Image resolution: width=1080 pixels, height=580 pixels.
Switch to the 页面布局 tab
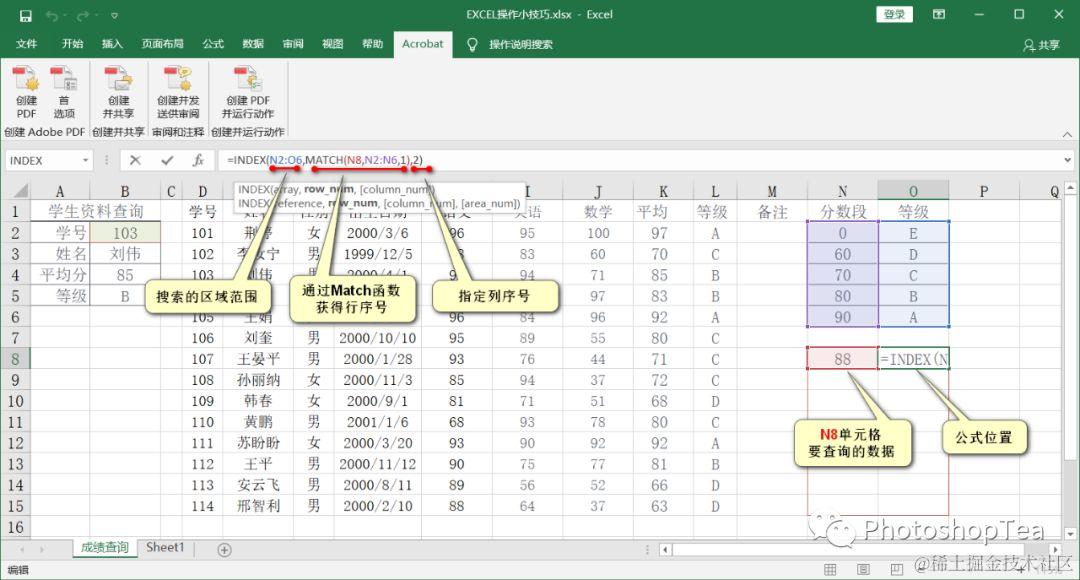(163, 44)
